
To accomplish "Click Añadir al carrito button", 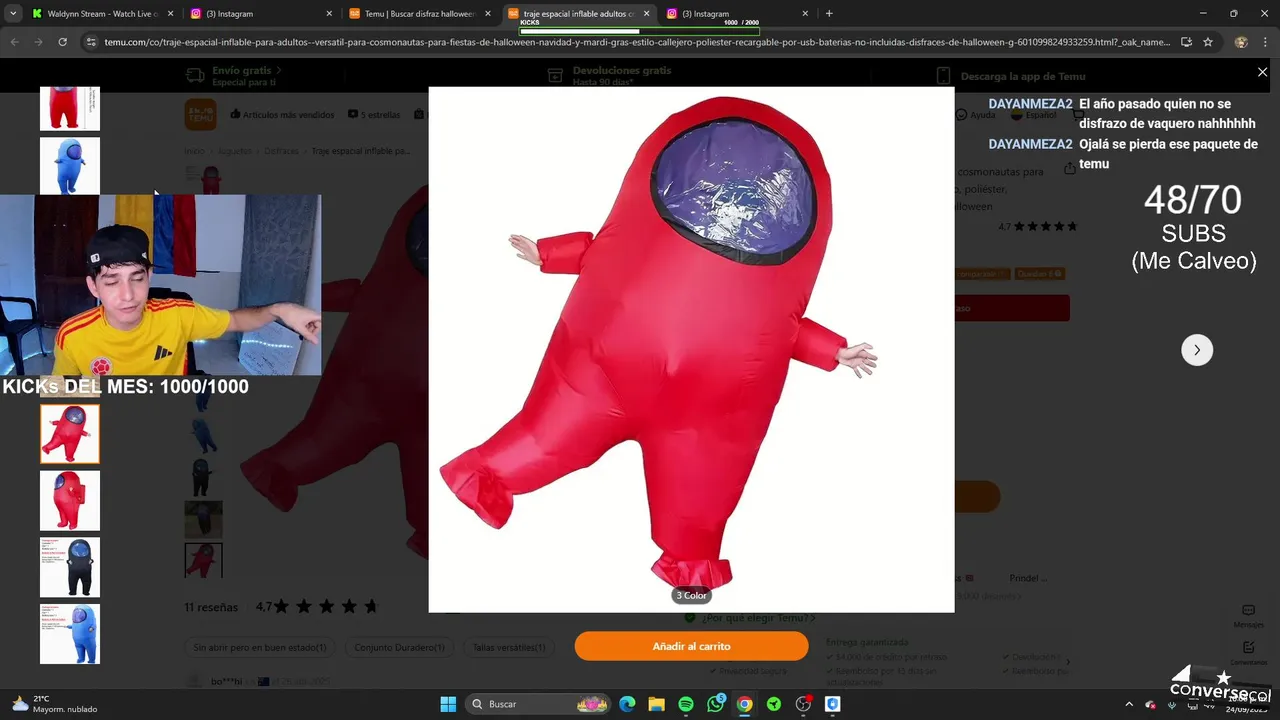I will [x=691, y=646].
